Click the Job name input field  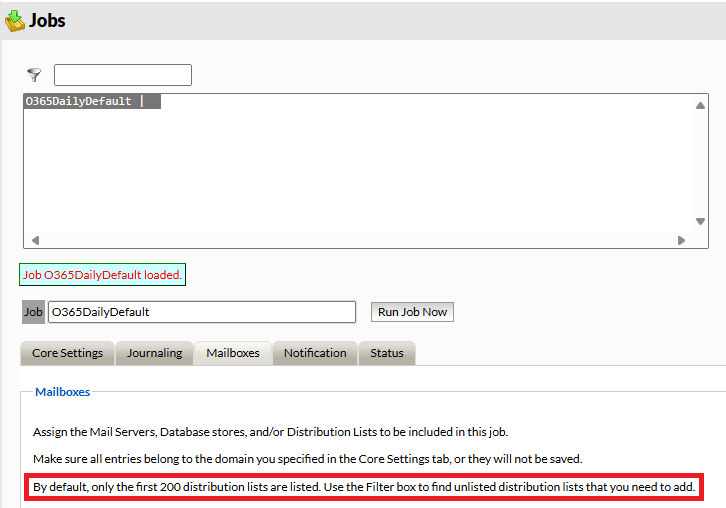click(202, 312)
